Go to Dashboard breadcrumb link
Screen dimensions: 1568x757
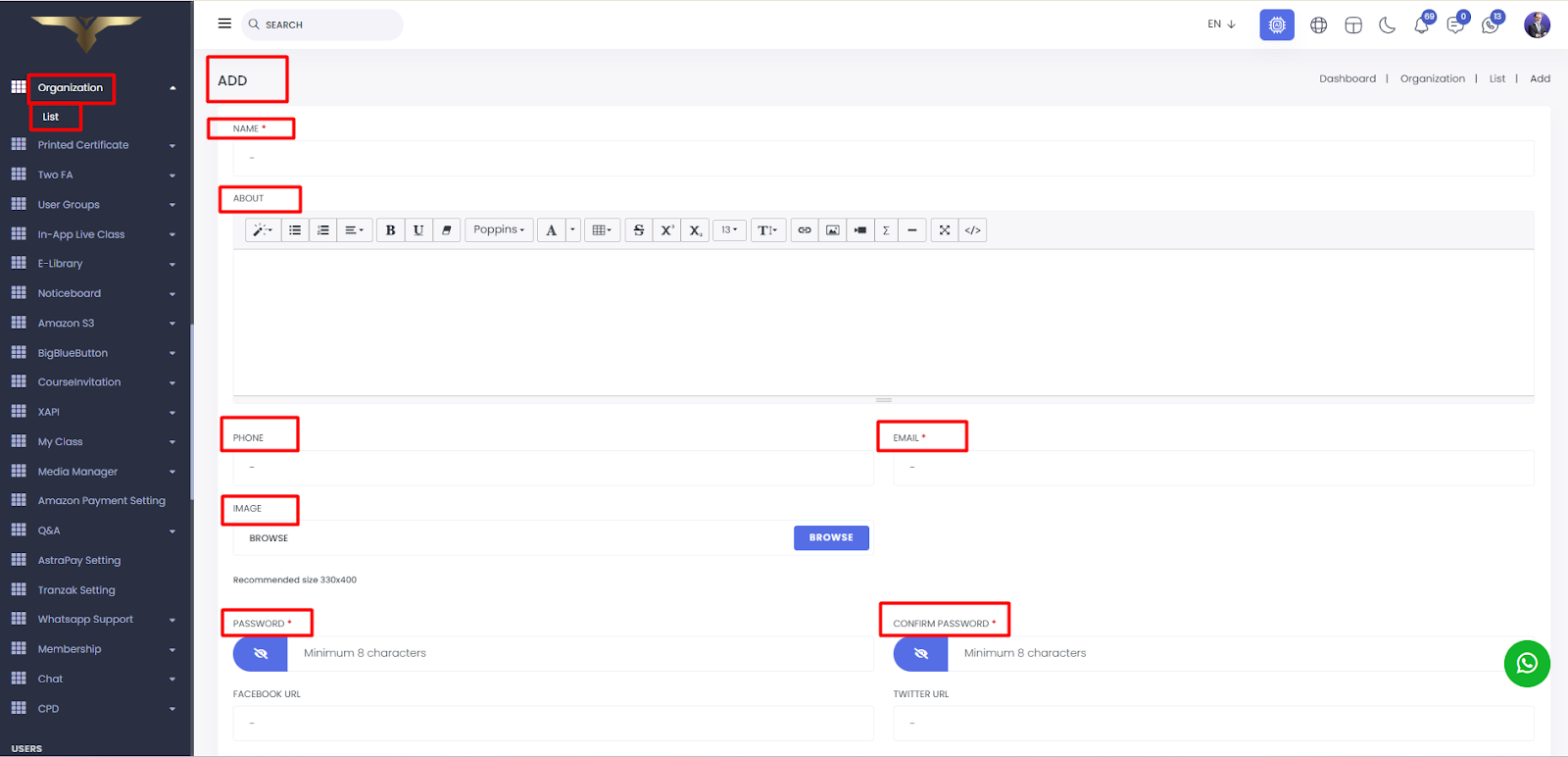(x=1347, y=79)
